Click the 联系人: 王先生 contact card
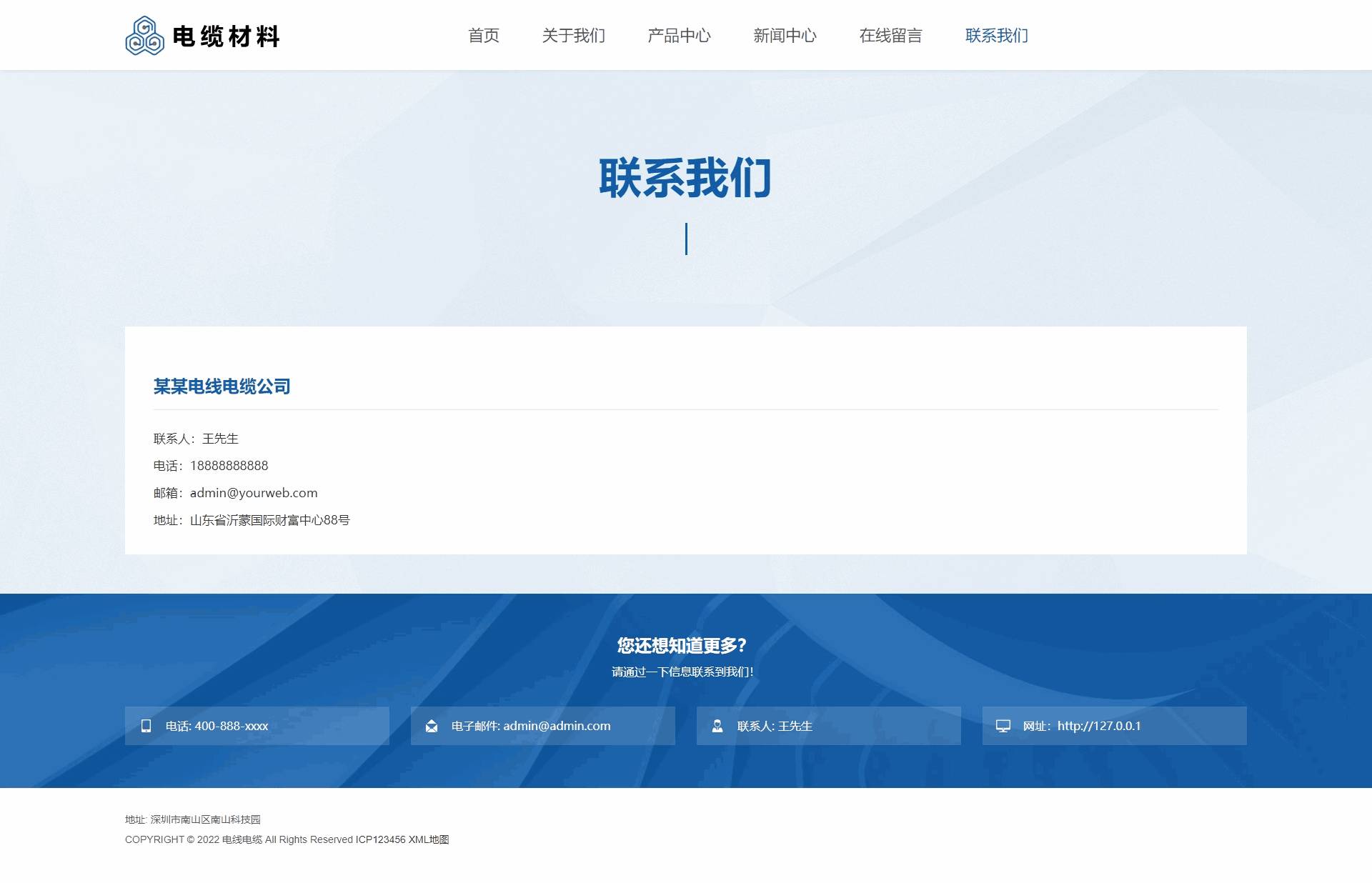 tap(829, 725)
